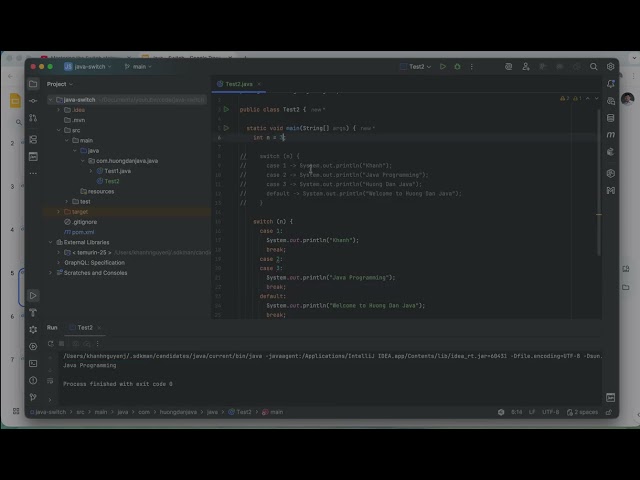Open the Structure tool window icon

click(33, 140)
